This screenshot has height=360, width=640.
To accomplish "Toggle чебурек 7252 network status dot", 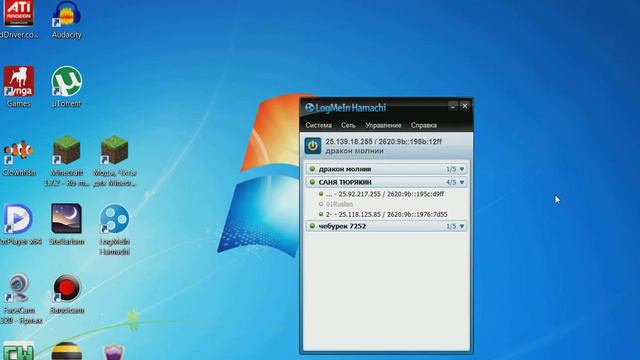I will (x=312, y=226).
